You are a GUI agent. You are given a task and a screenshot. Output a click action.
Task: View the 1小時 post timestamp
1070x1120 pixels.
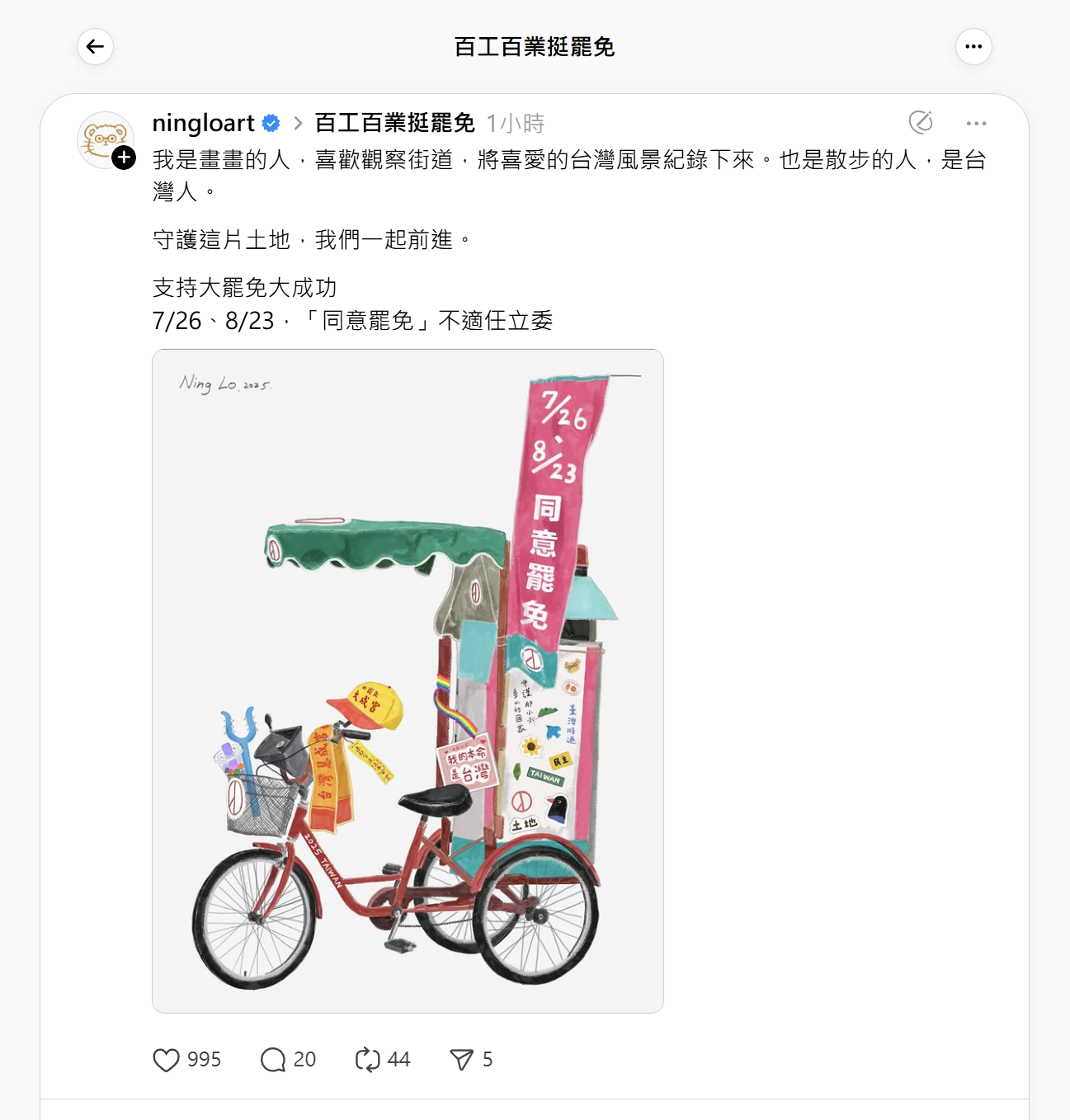pos(516,124)
